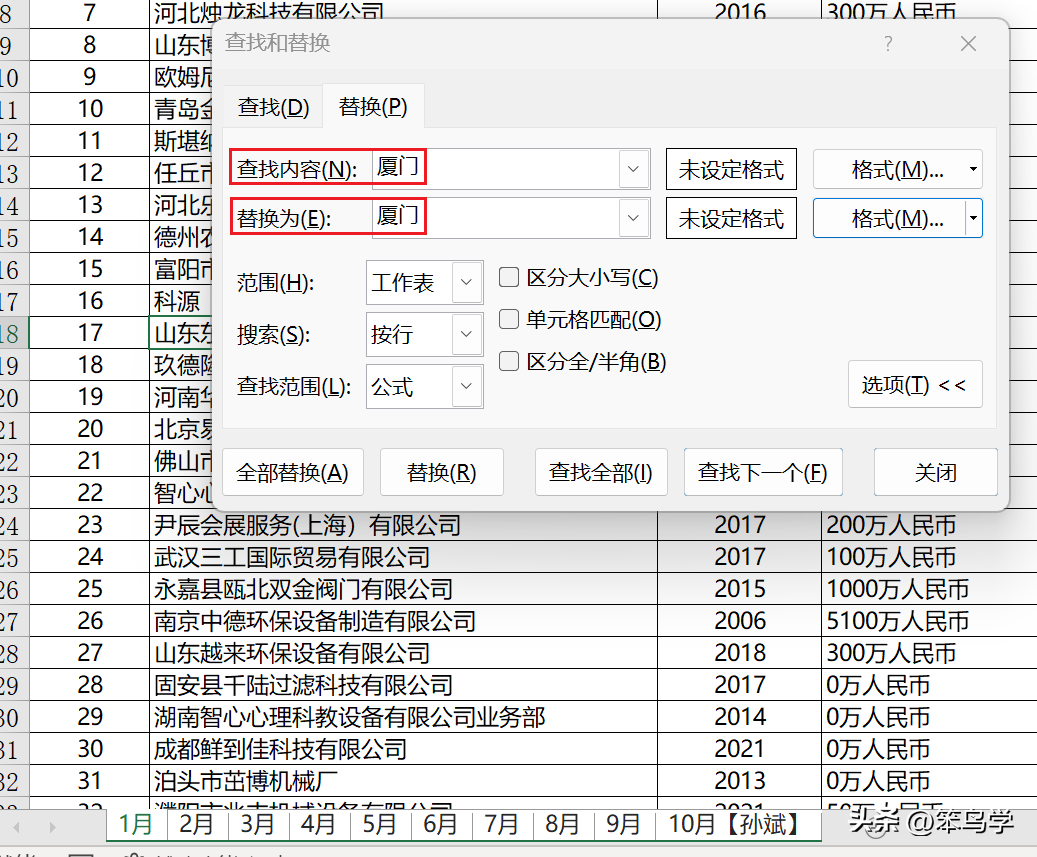
Task: Switch to the 6月 sheet tab
Action: (x=440, y=825)
